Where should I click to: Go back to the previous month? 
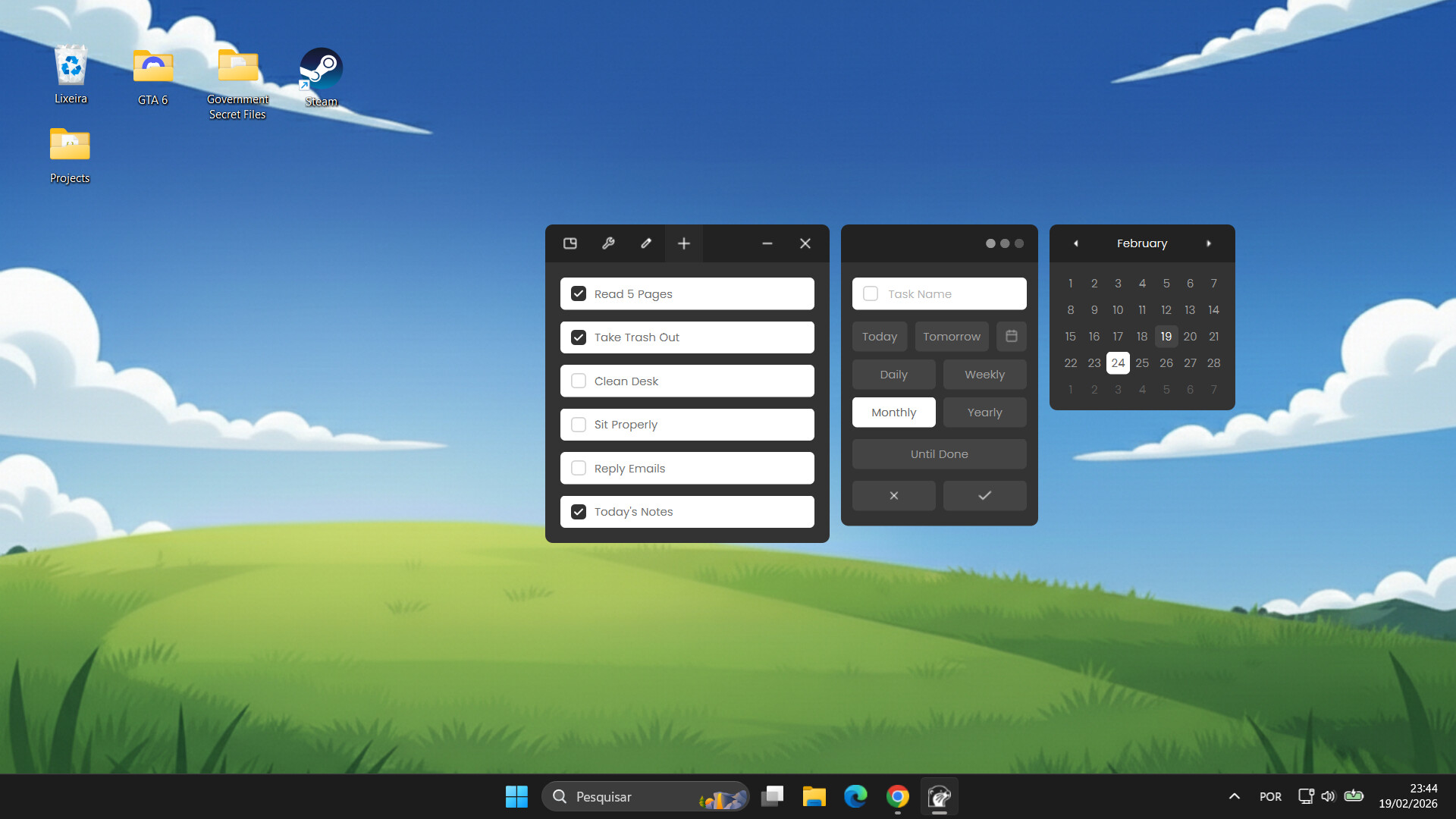[x=1076, y=243]
